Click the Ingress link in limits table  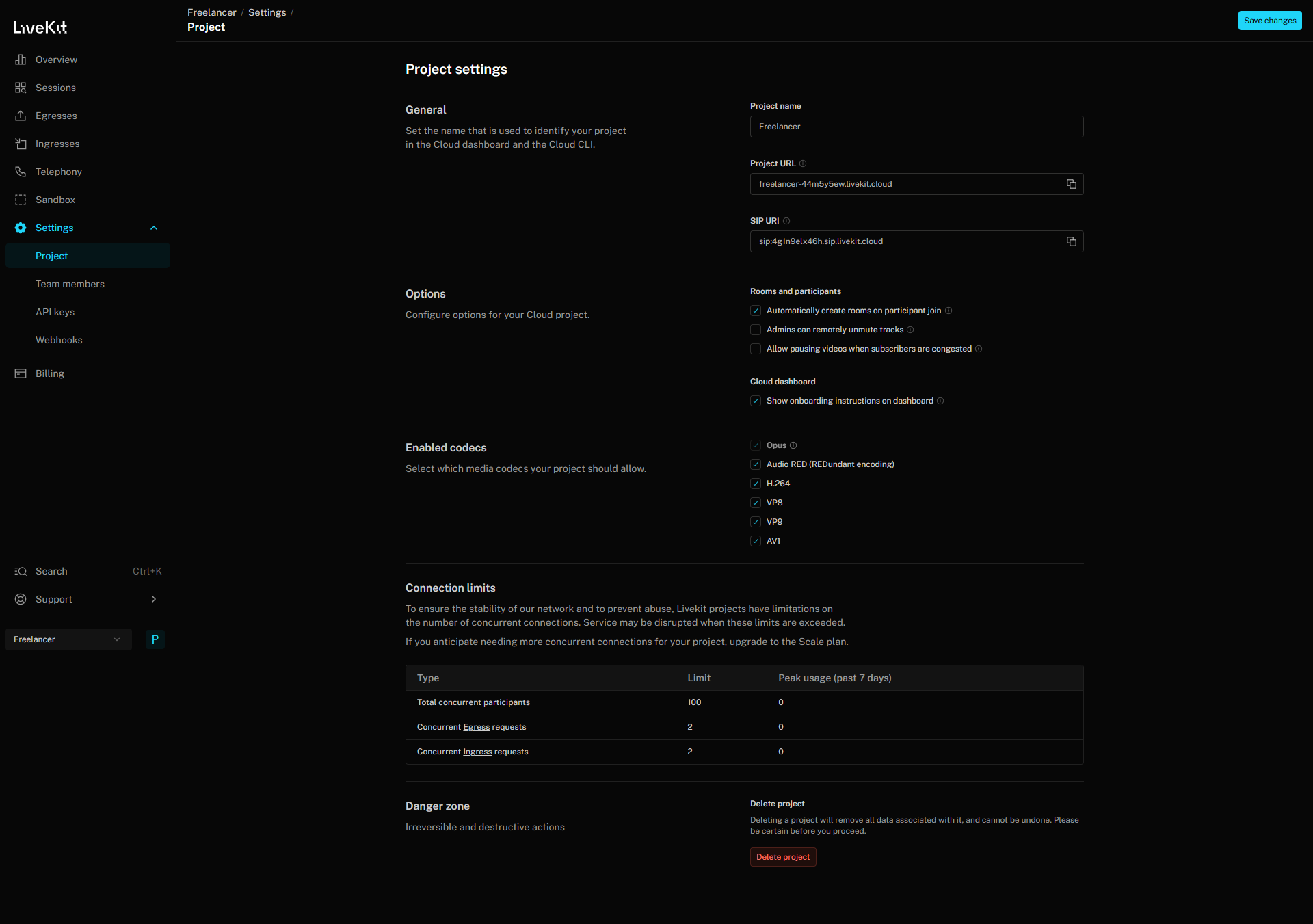pos(477,752)
